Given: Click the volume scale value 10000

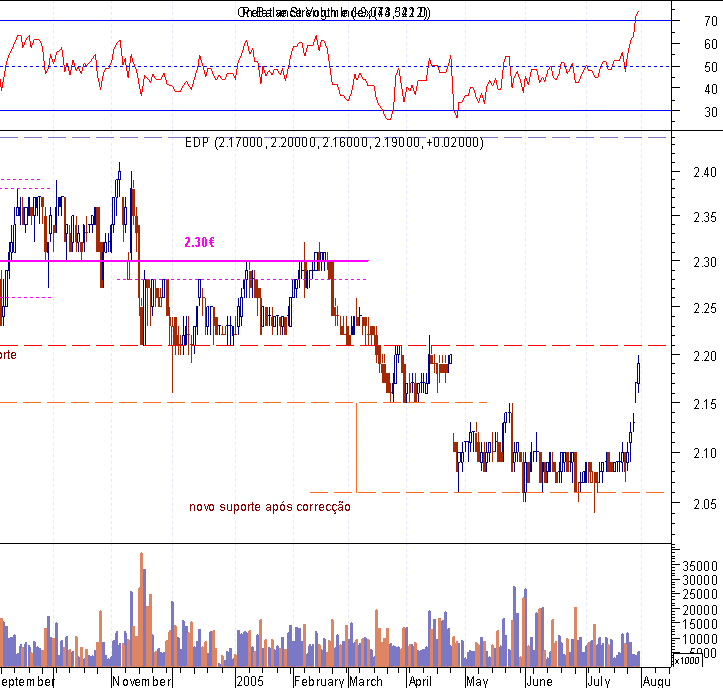Looking at the screenshot, I should pos(700,639).
